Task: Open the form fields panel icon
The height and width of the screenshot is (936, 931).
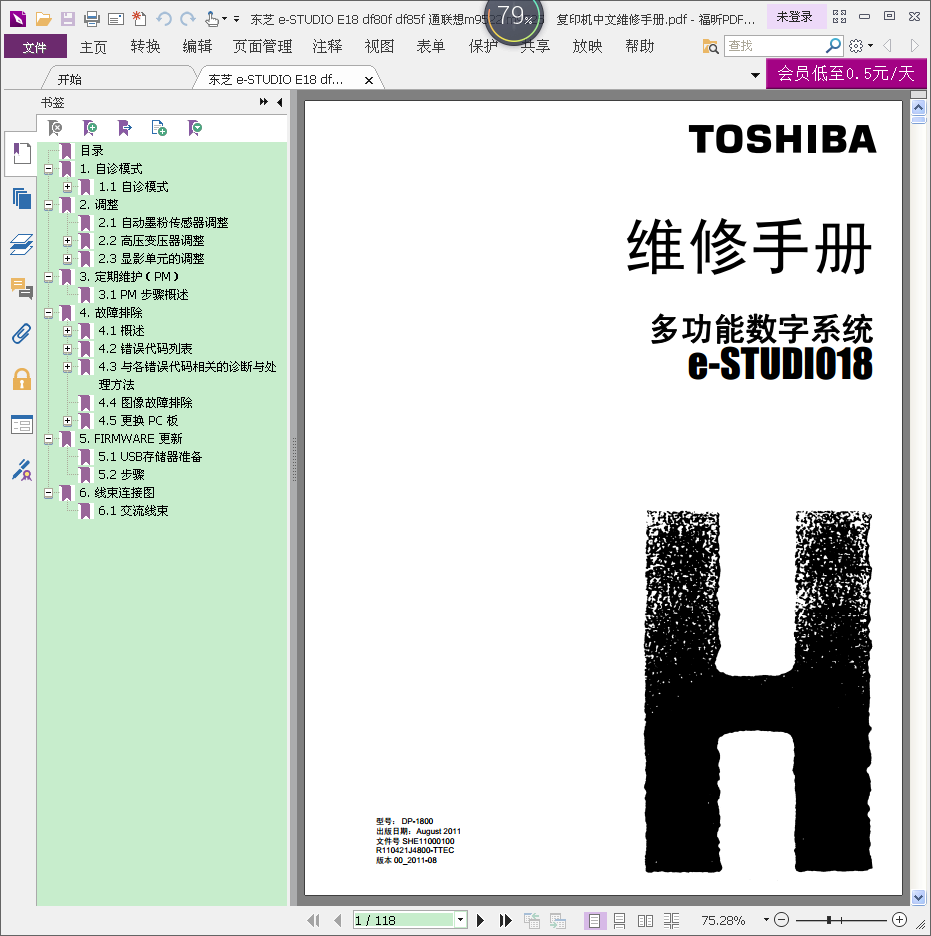Action: pyautogui.click(x=22, y=424)
